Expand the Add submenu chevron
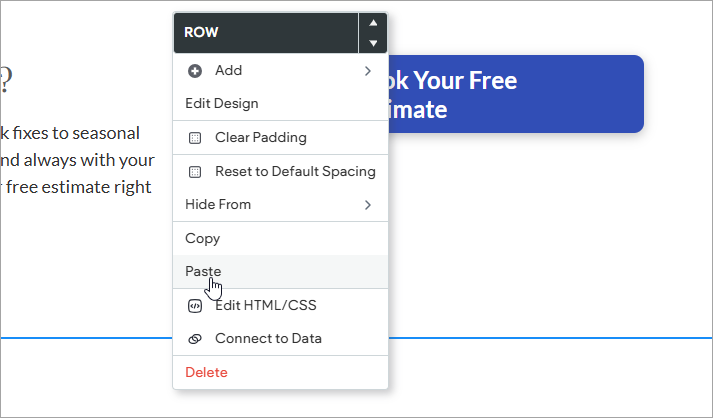The image size is (713, 418). coord(368,71)
